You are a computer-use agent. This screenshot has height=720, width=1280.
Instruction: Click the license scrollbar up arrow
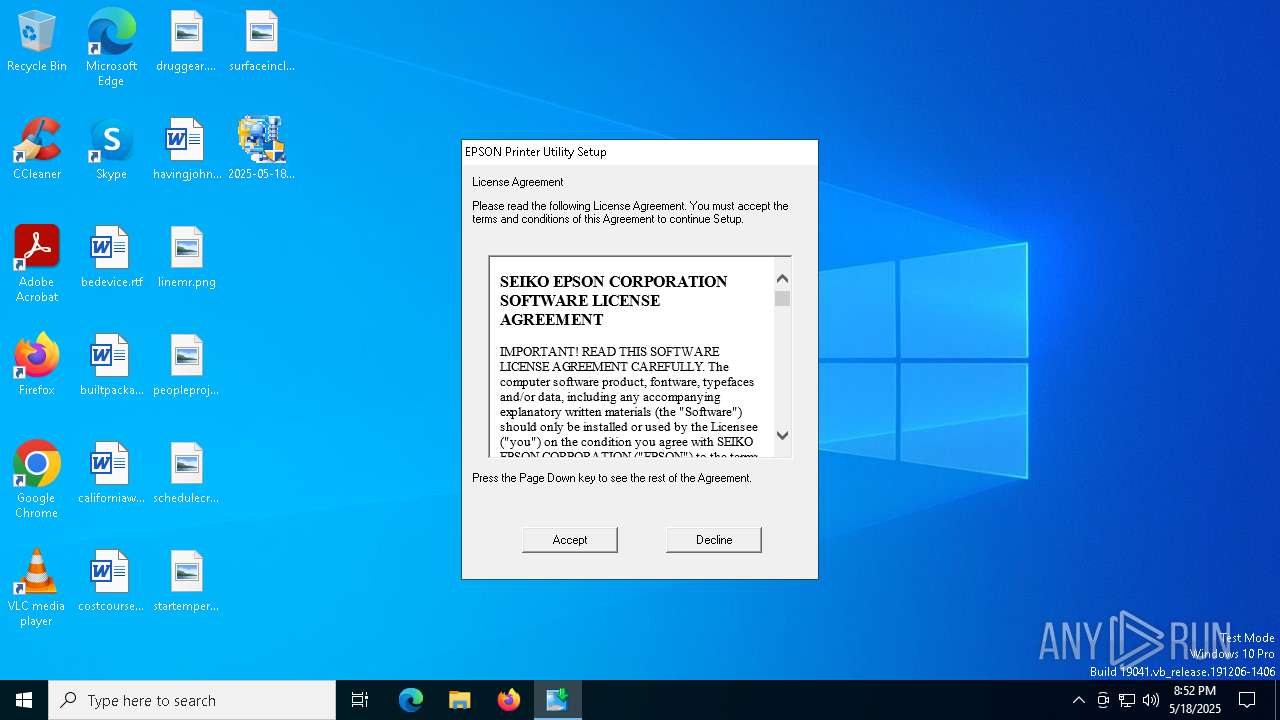click(x=782, y=279)
